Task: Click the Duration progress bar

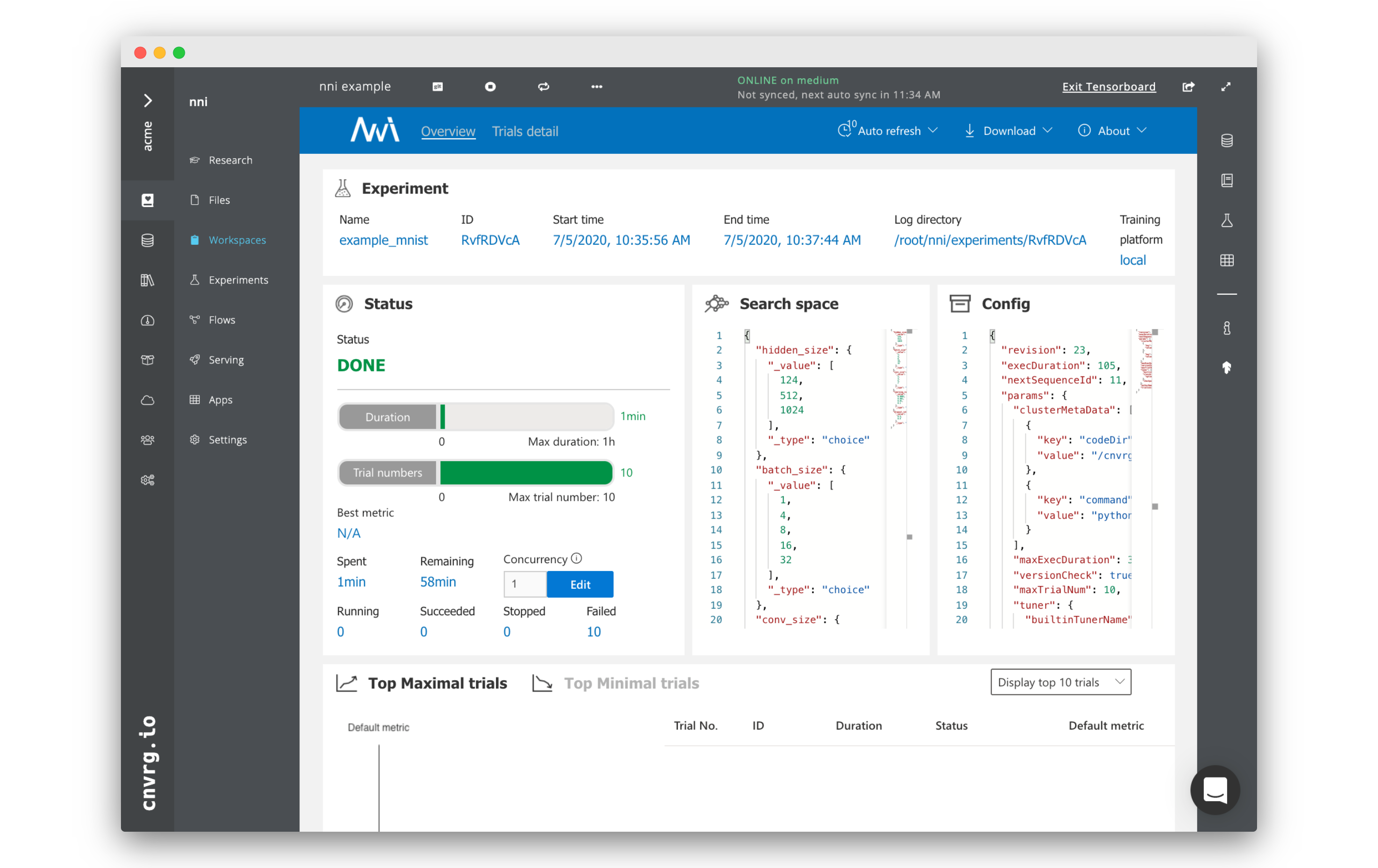Action: pos(476,417)
